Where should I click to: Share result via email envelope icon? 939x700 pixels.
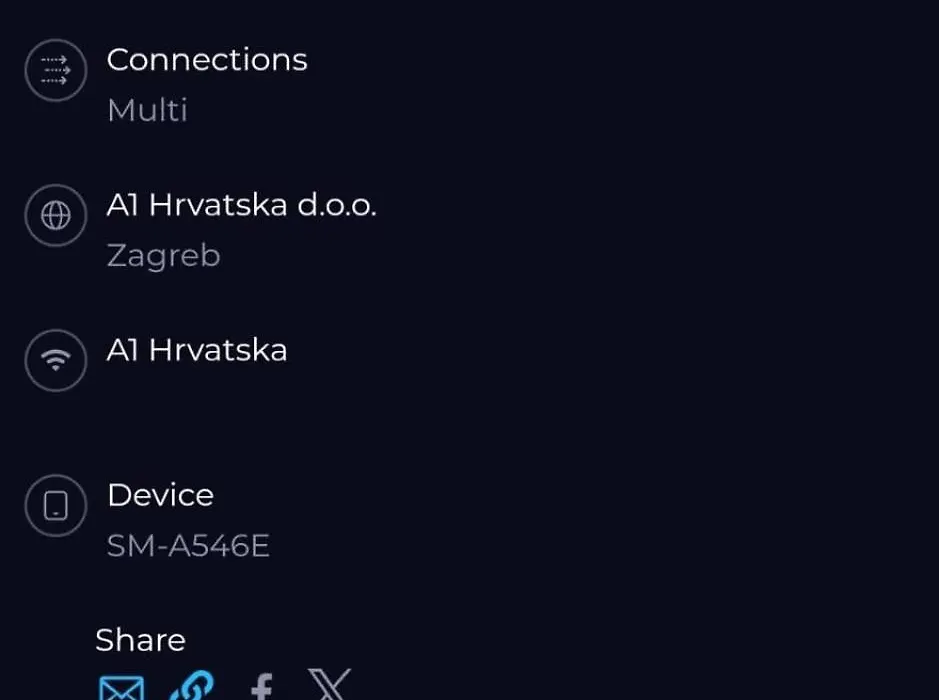coord(122,687)
